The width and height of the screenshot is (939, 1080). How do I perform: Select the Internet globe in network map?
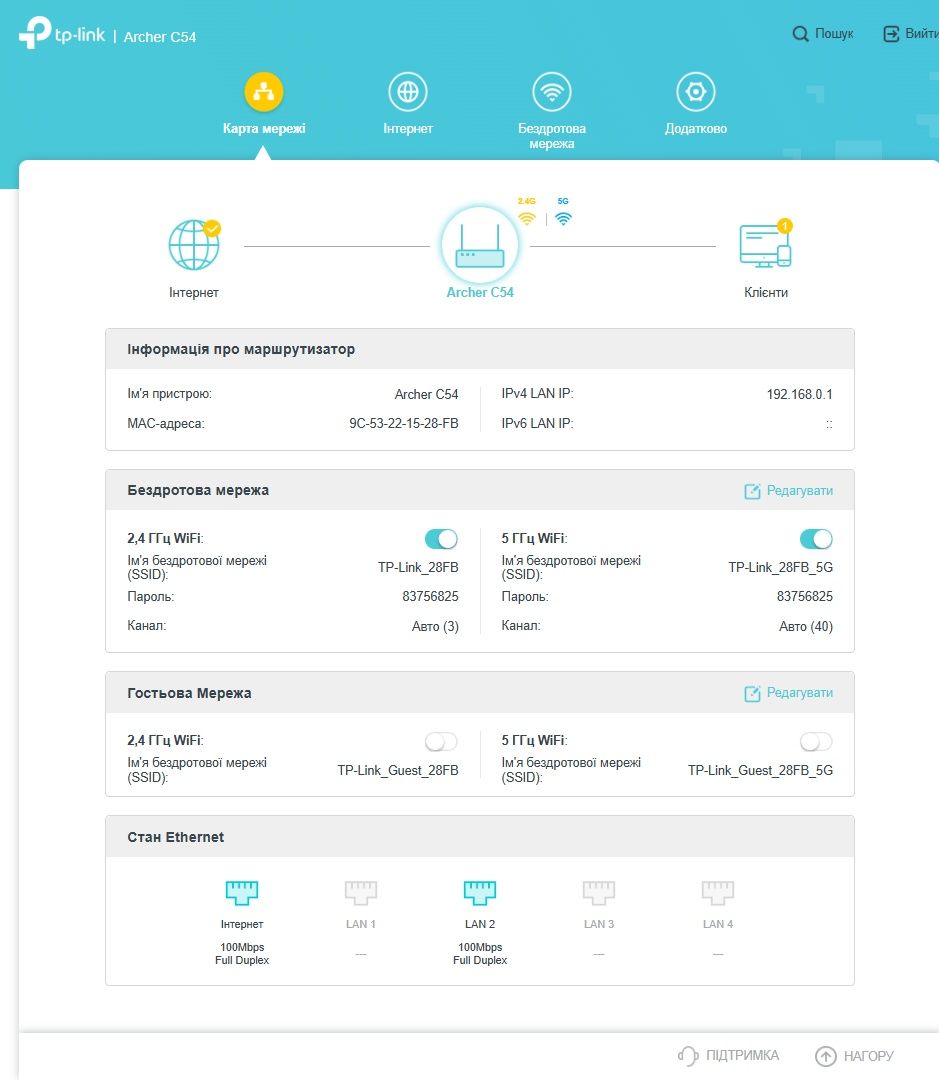(194, 245)
